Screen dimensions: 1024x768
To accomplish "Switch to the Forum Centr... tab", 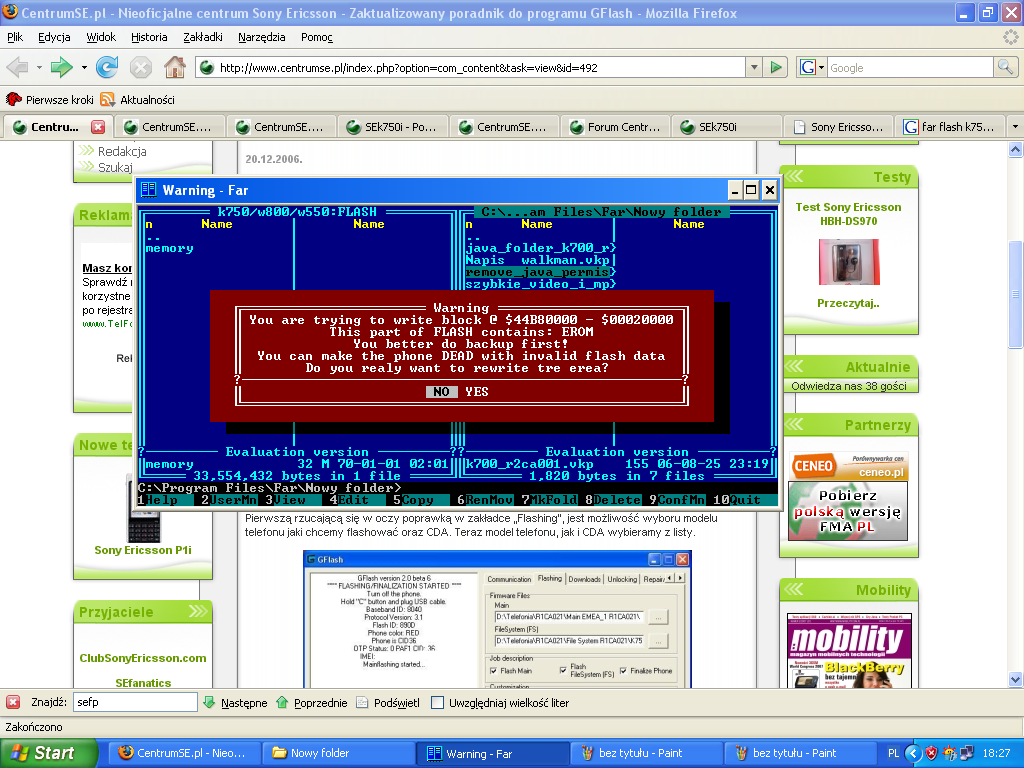I will (616, 127).
